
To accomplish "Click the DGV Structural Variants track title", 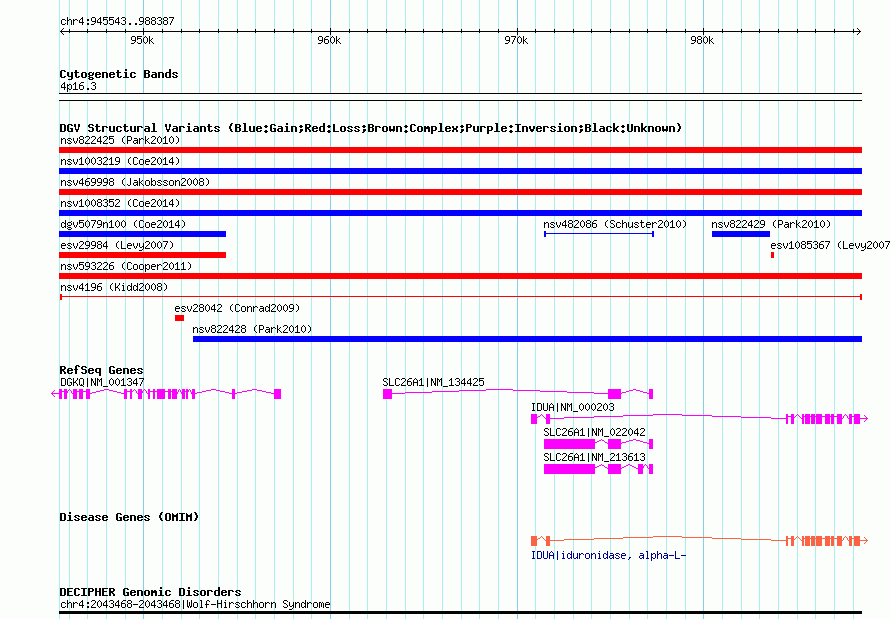I will pos(371,128).
